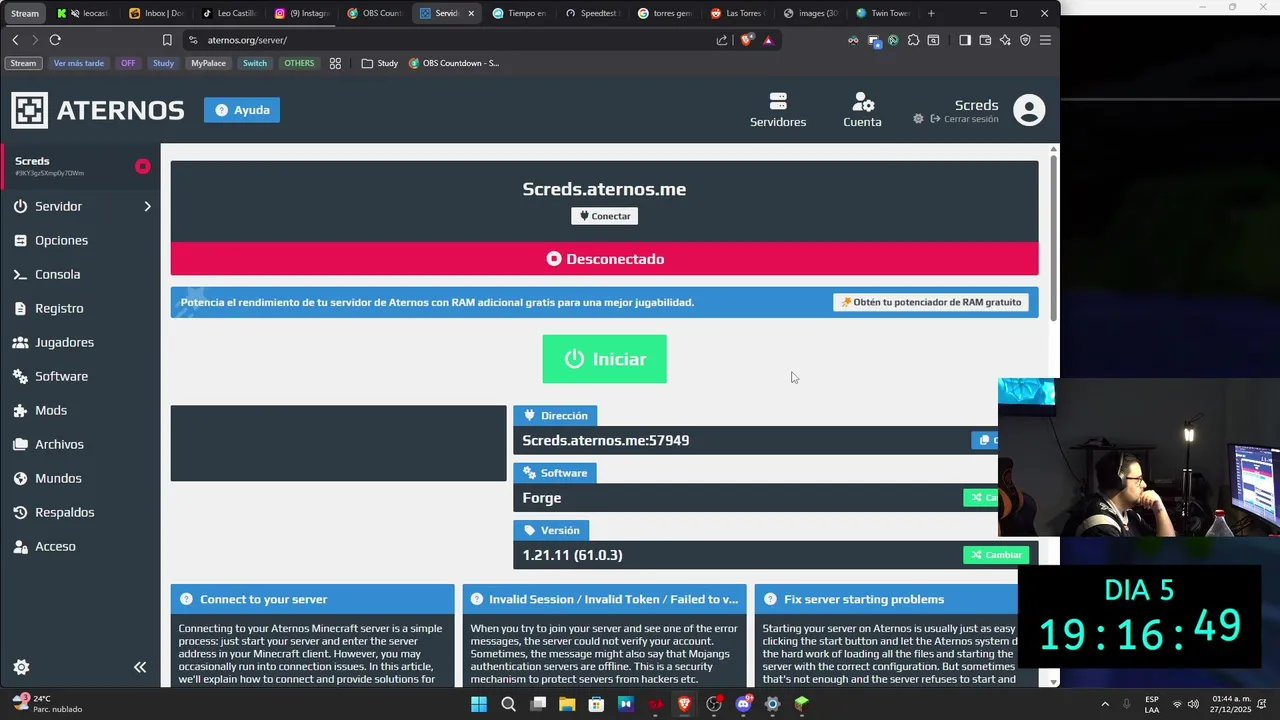Open sidebar settings gear at bottom
1280x720 pixels.
21,667
